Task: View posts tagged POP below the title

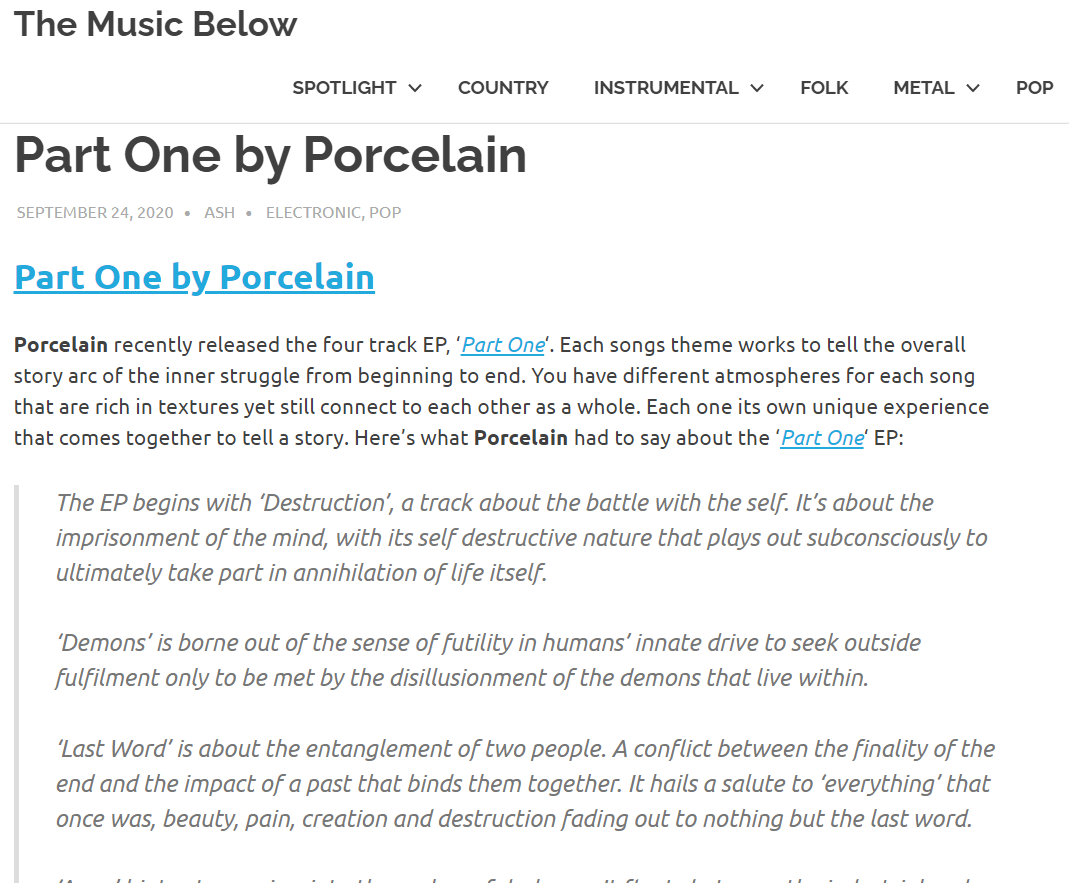Action: point(386,212)
